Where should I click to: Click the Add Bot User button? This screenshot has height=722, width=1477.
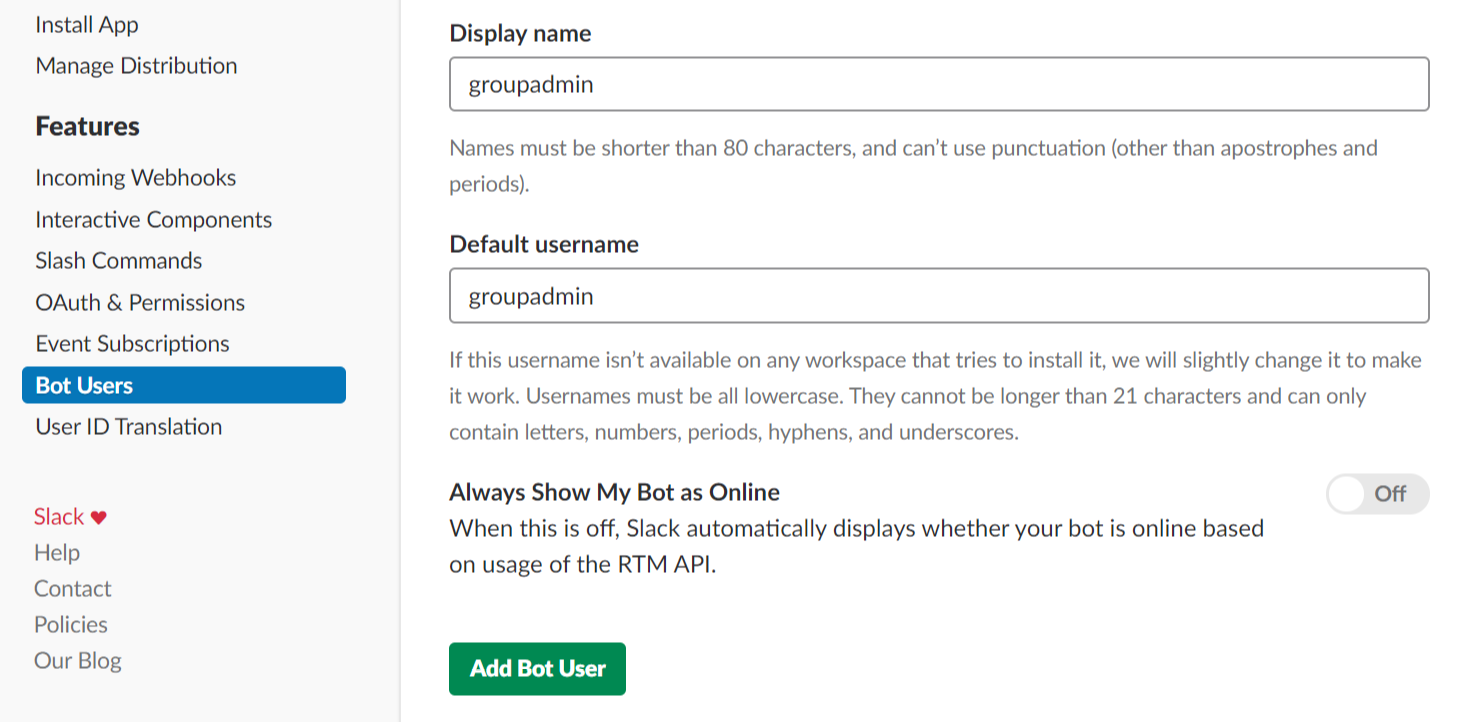point(537,669)
